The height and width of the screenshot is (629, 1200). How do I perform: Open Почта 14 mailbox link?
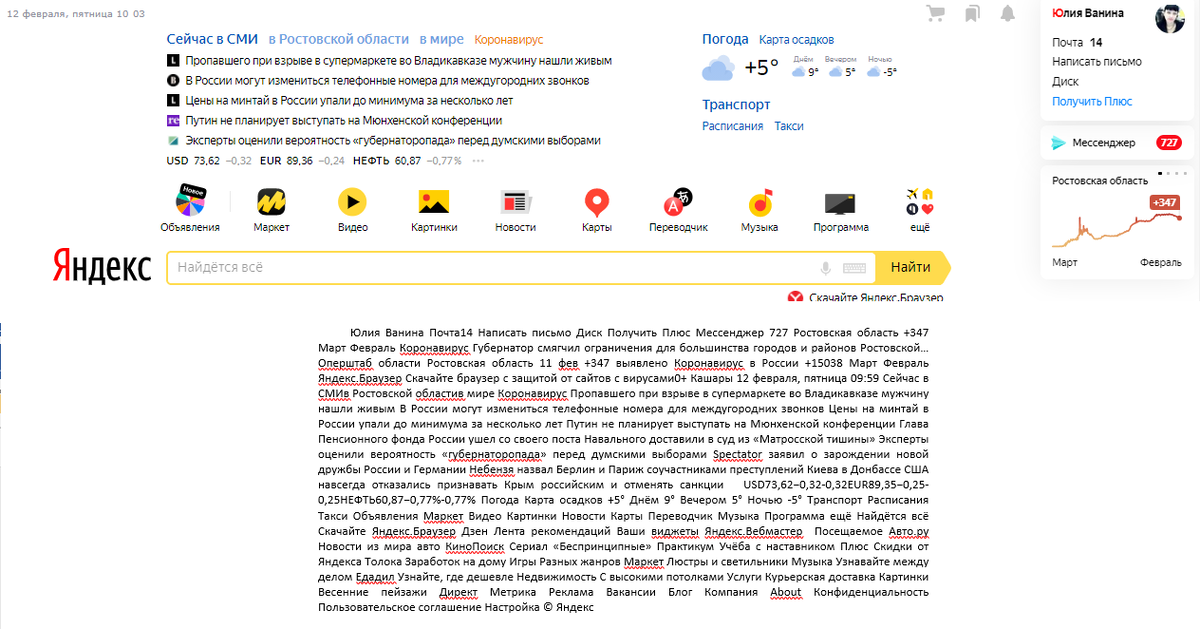[x=1077, y=42]
